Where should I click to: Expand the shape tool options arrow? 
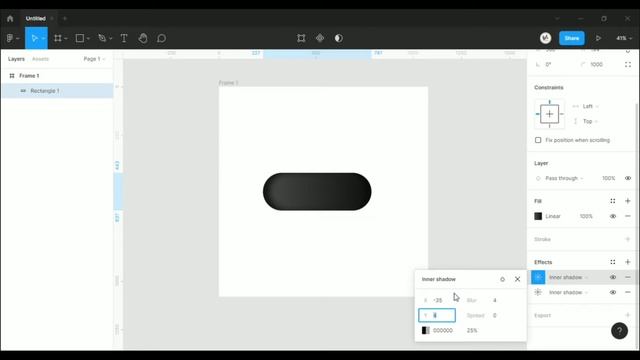pos(88,39)
